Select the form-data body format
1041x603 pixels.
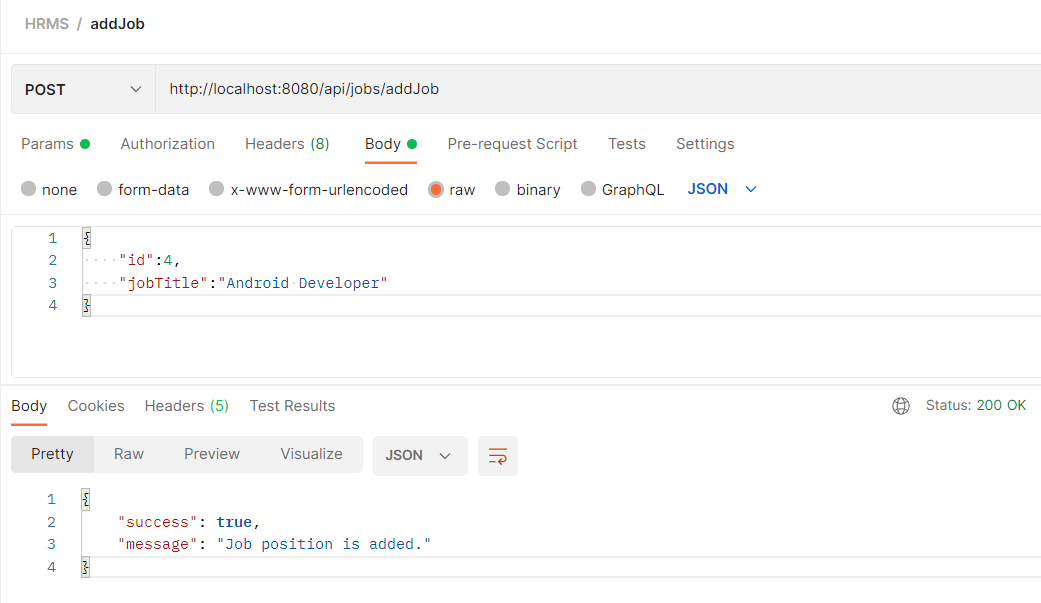coord(142,189)
